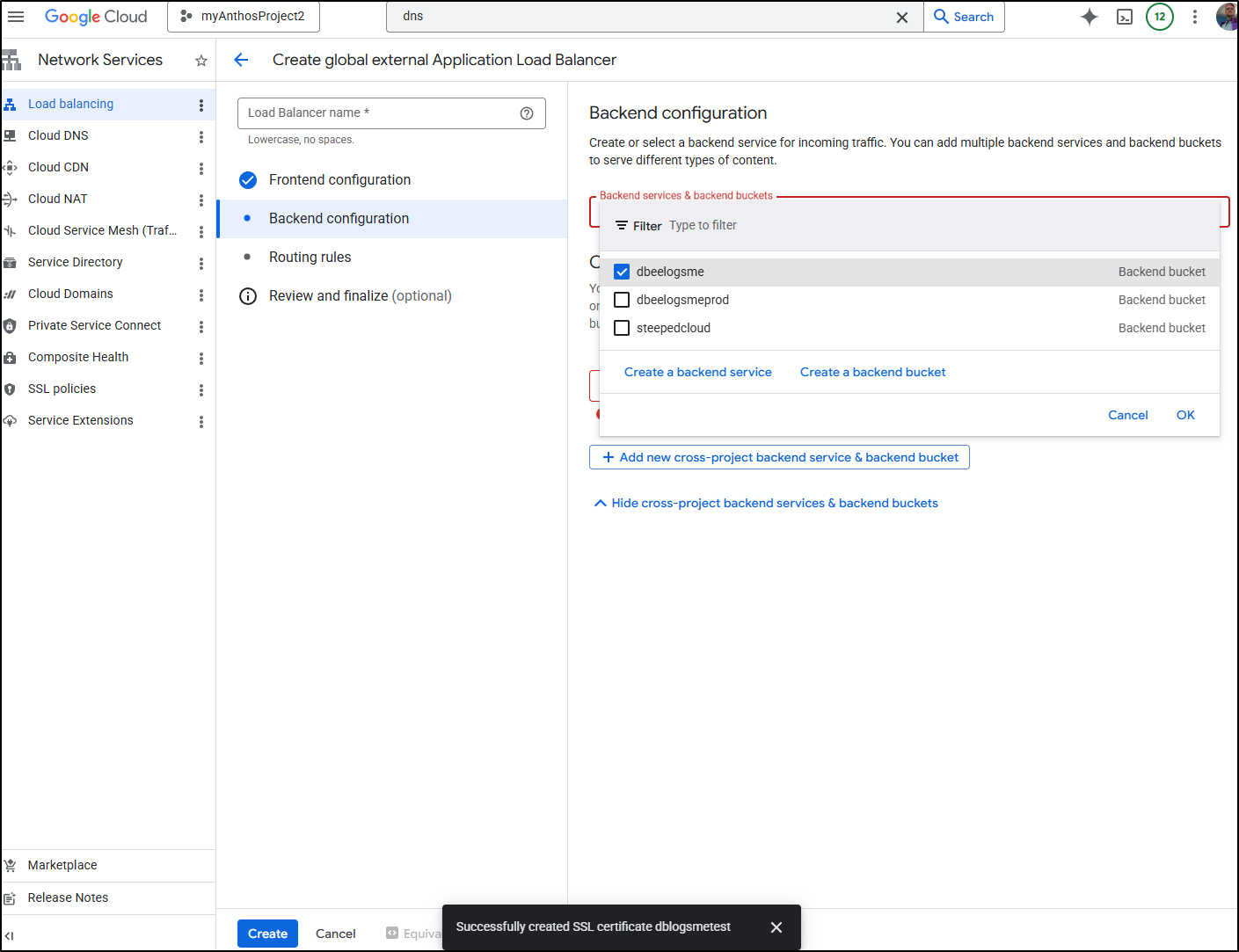Dismiss the SSL certificate notification
Image resolution: width=1239 pixels, height=952 pixels.
click(776, 927)
